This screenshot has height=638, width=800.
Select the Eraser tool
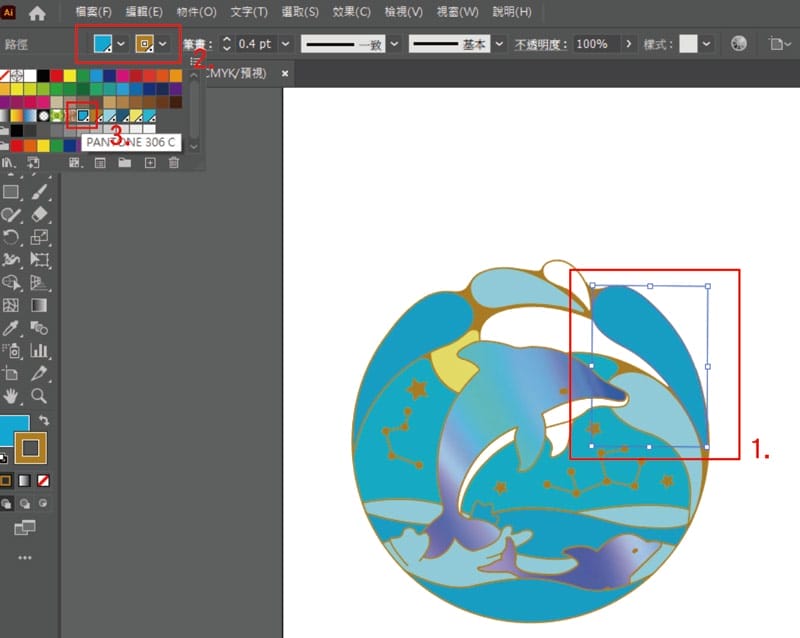40,214
